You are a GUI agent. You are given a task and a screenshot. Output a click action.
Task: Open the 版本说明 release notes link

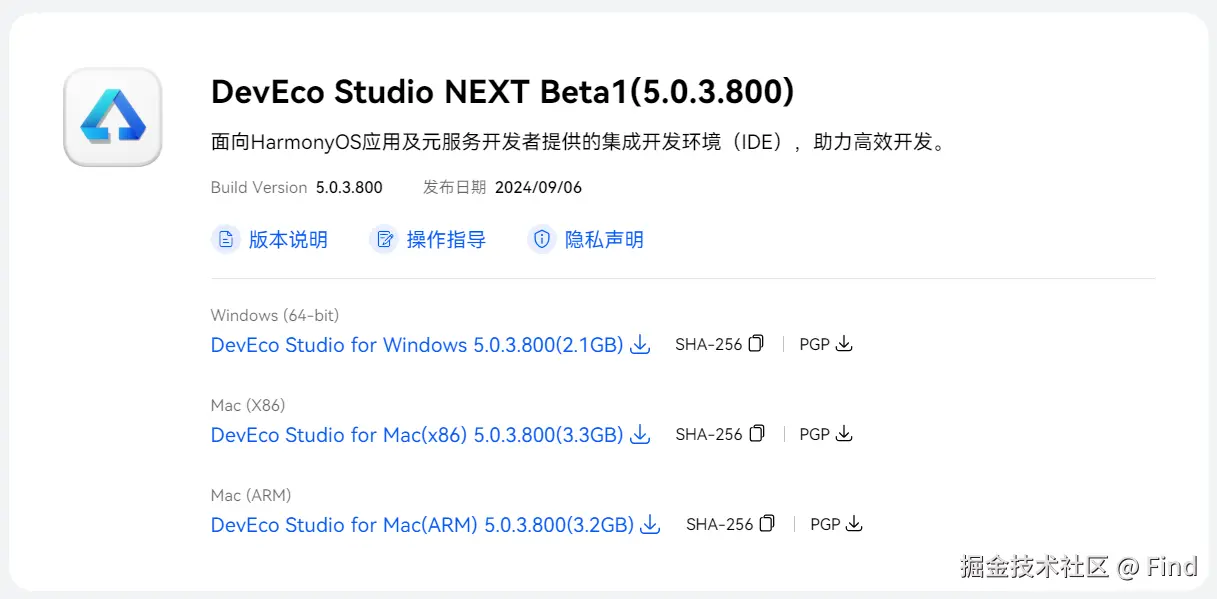pyautogui.click(x=288, y=240)
